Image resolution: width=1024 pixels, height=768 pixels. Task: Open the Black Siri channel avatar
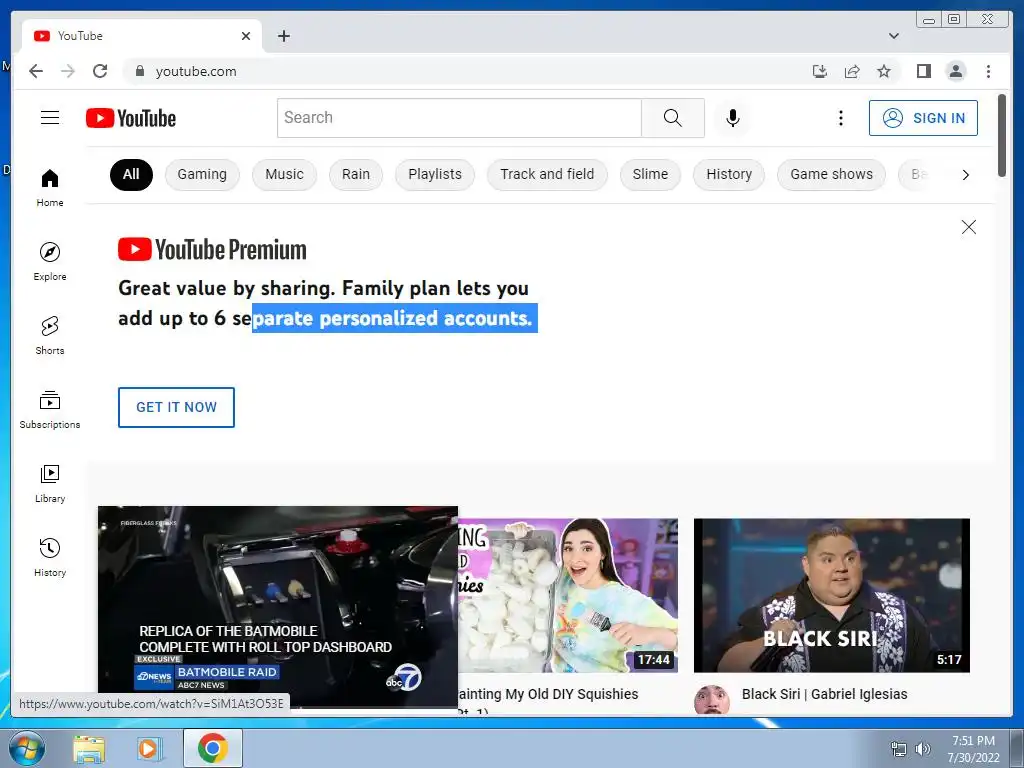click(x=711, y=699)
